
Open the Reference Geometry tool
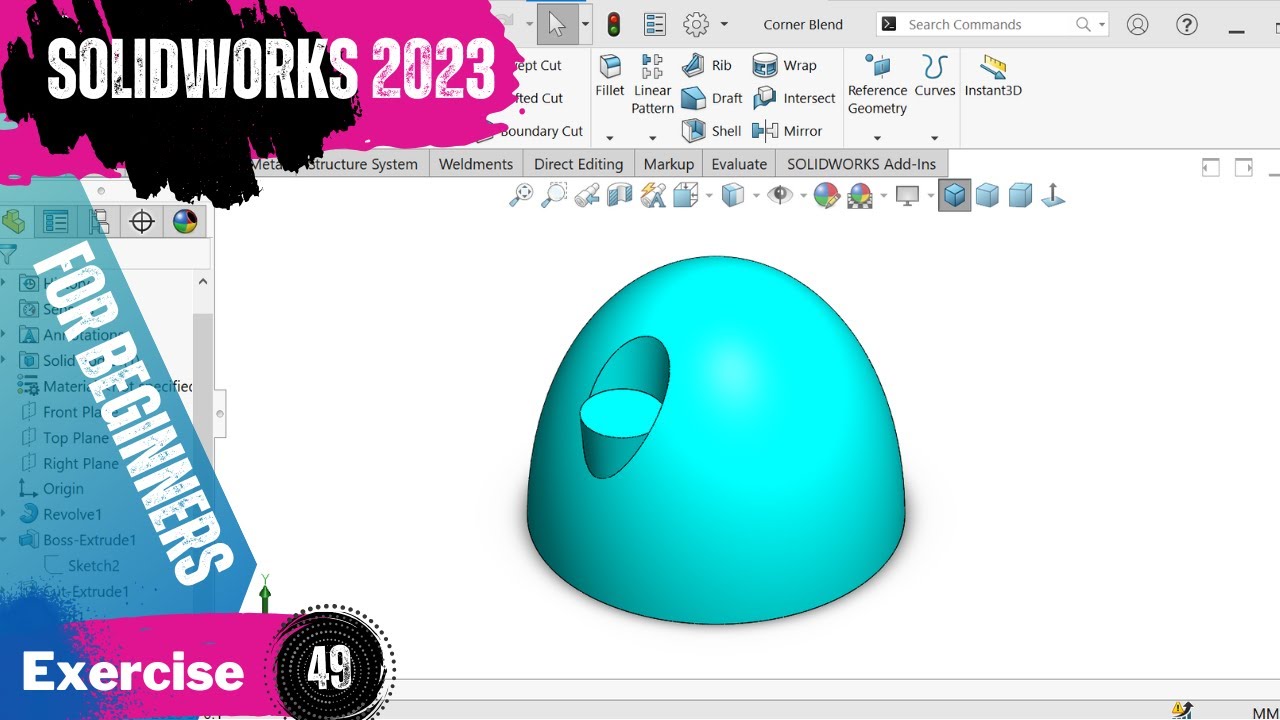coord(877,85)
